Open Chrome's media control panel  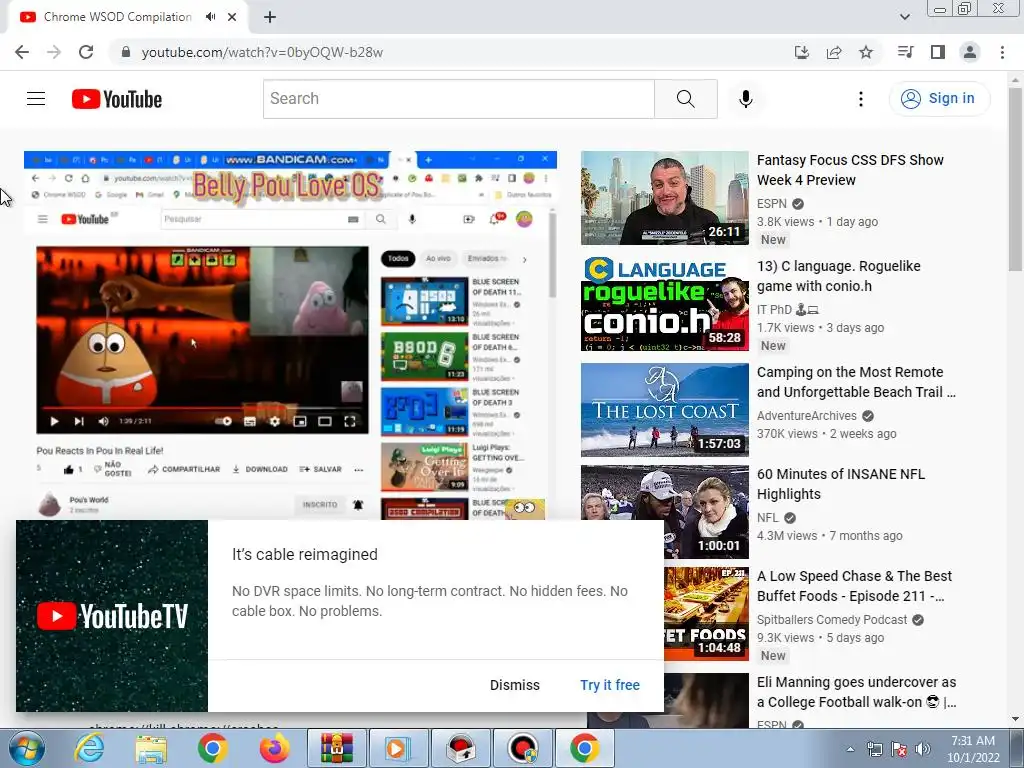pos(905,52)
